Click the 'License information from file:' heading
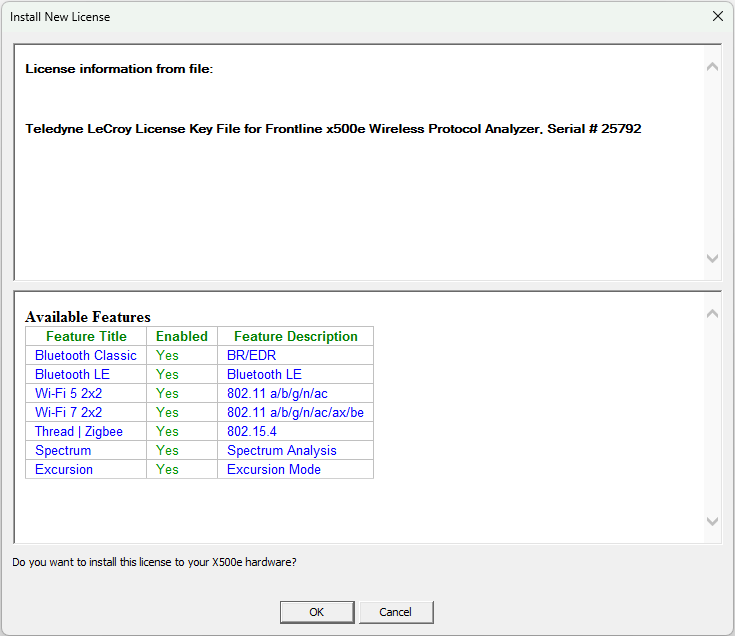The height and width of the screenshot is (636, 735). click(119, 69)
